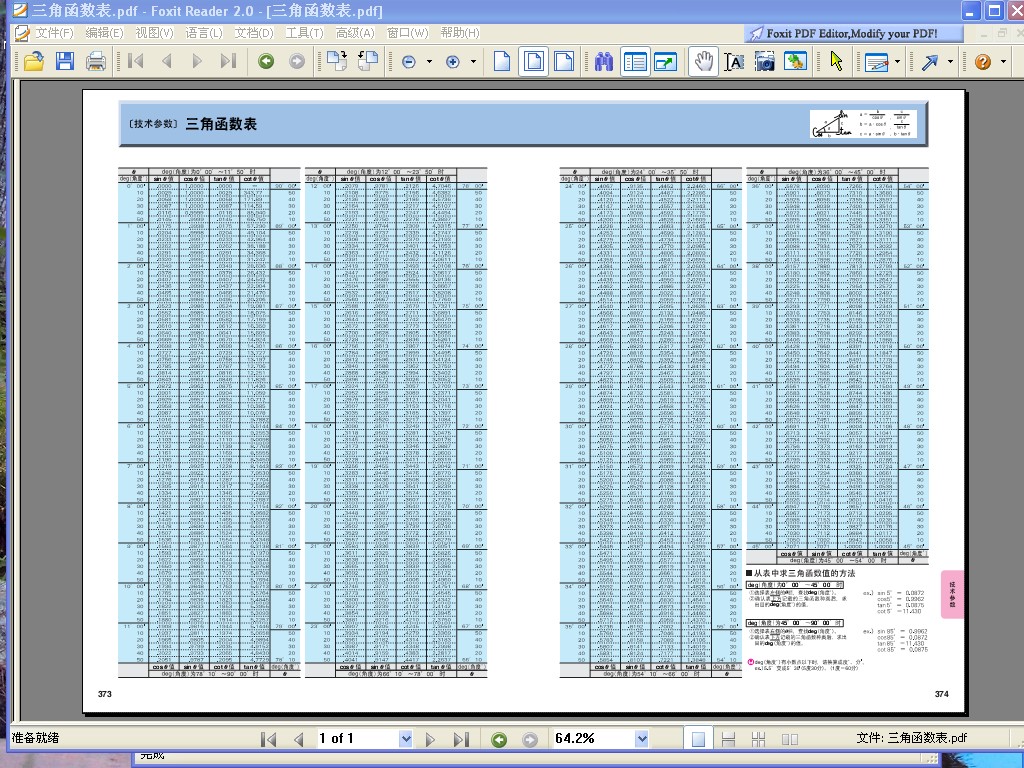
Task: Expand drawing arrow tool dropdown
Action: 950,62
